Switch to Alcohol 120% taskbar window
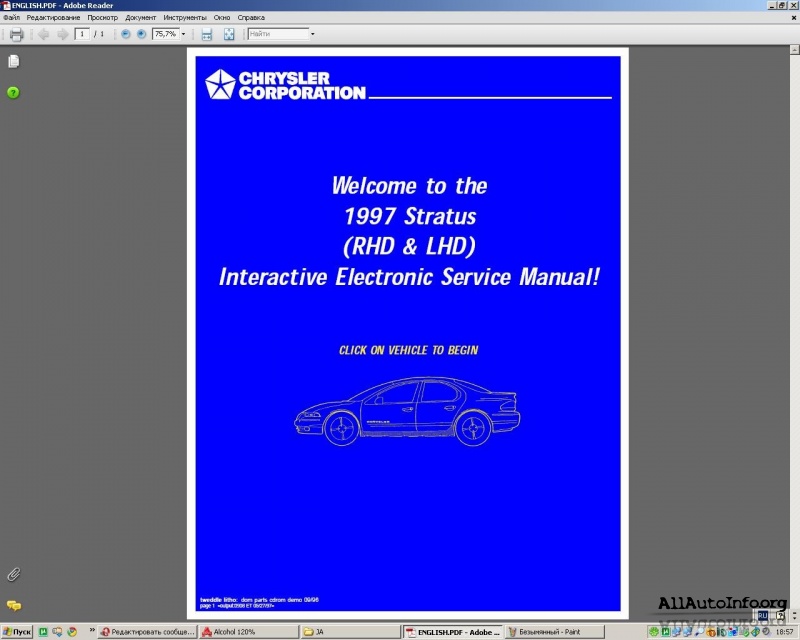Viewport: 800px width, 640px height. [x=248, y=632]
